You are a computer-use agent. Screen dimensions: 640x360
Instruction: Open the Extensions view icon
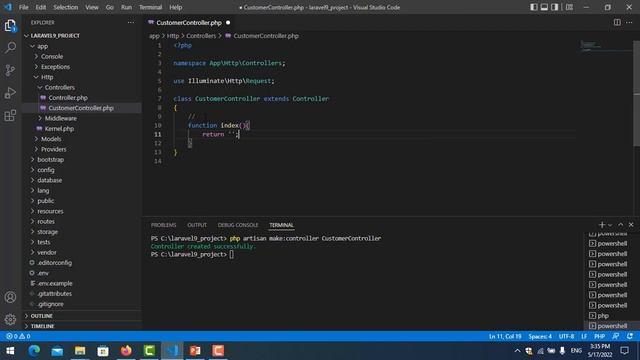pyautogui.click(x=10, y=116)
